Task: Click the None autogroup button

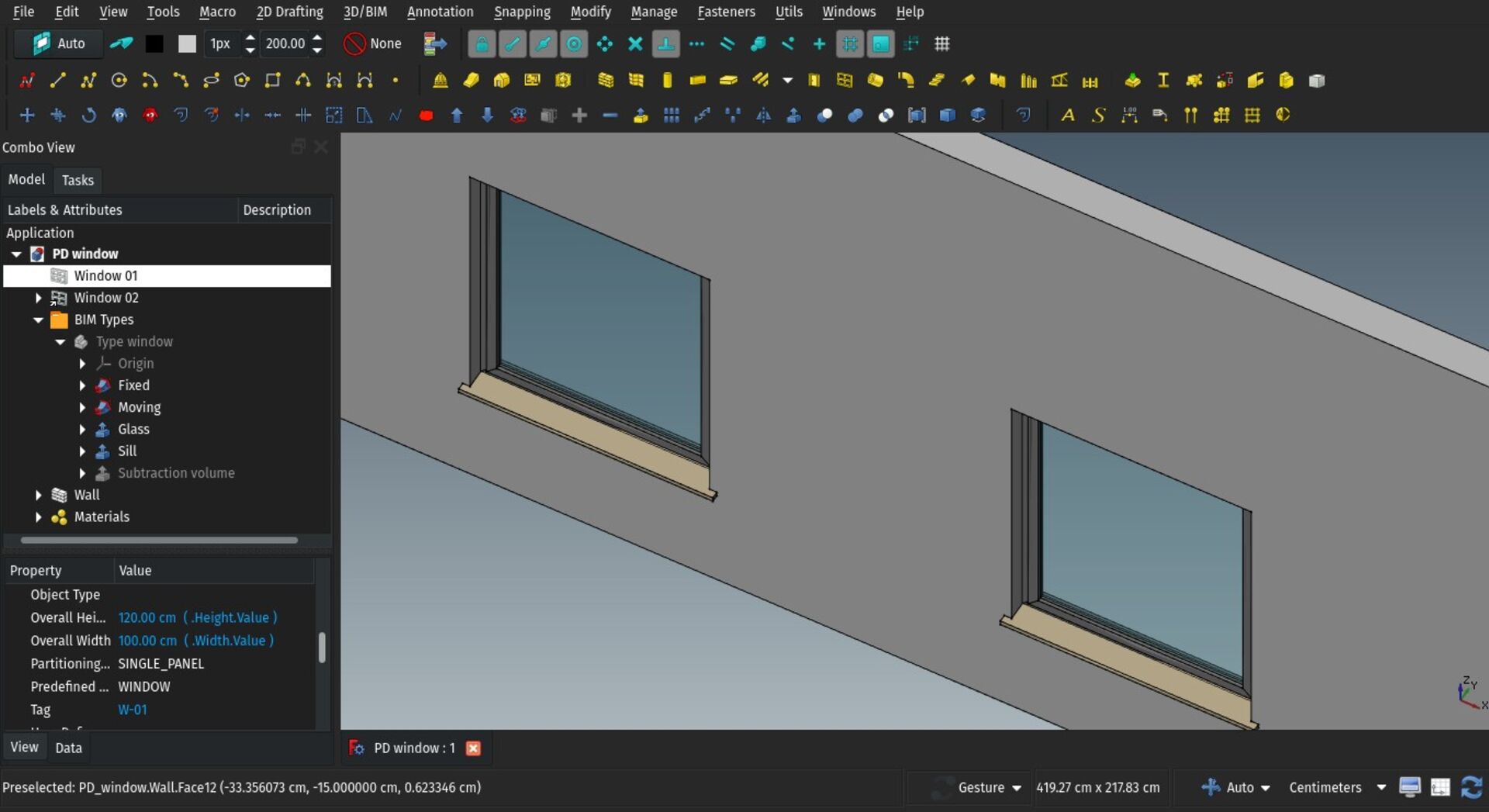Action: coord(373,44)
